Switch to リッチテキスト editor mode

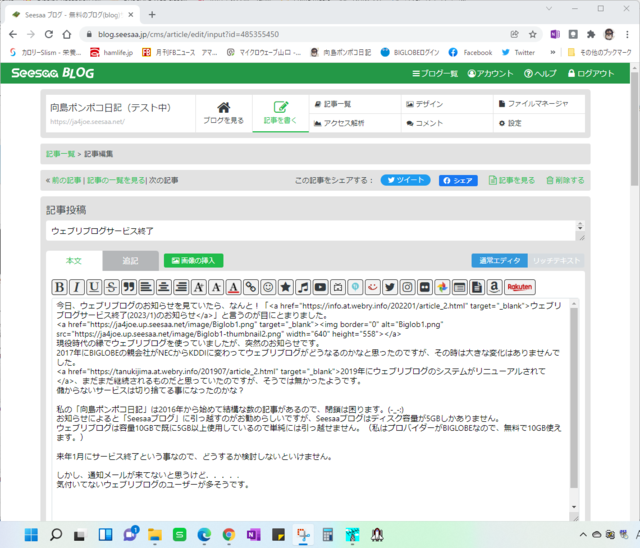[x=556, y=261]
